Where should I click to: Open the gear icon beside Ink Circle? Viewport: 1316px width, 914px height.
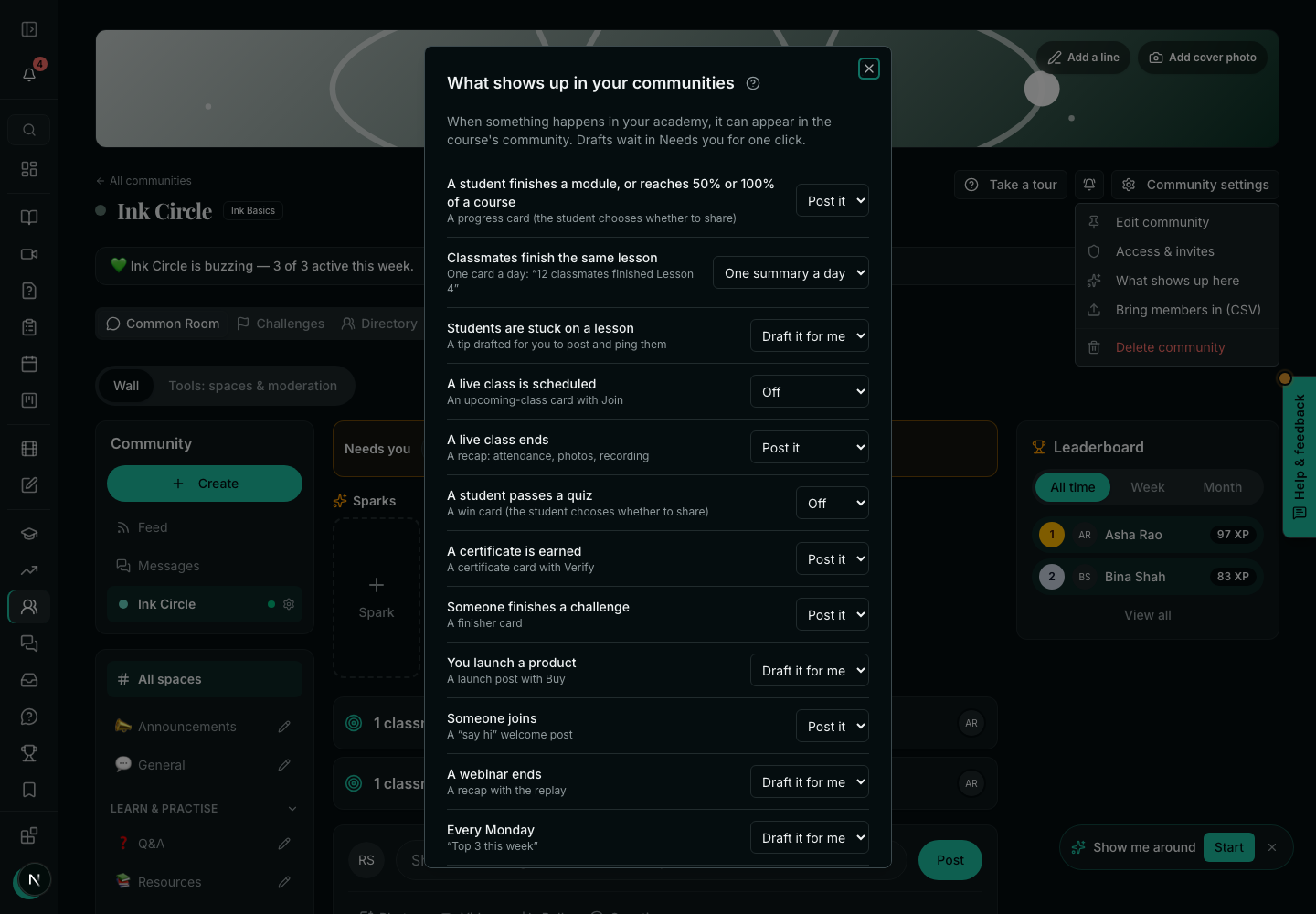289,604
